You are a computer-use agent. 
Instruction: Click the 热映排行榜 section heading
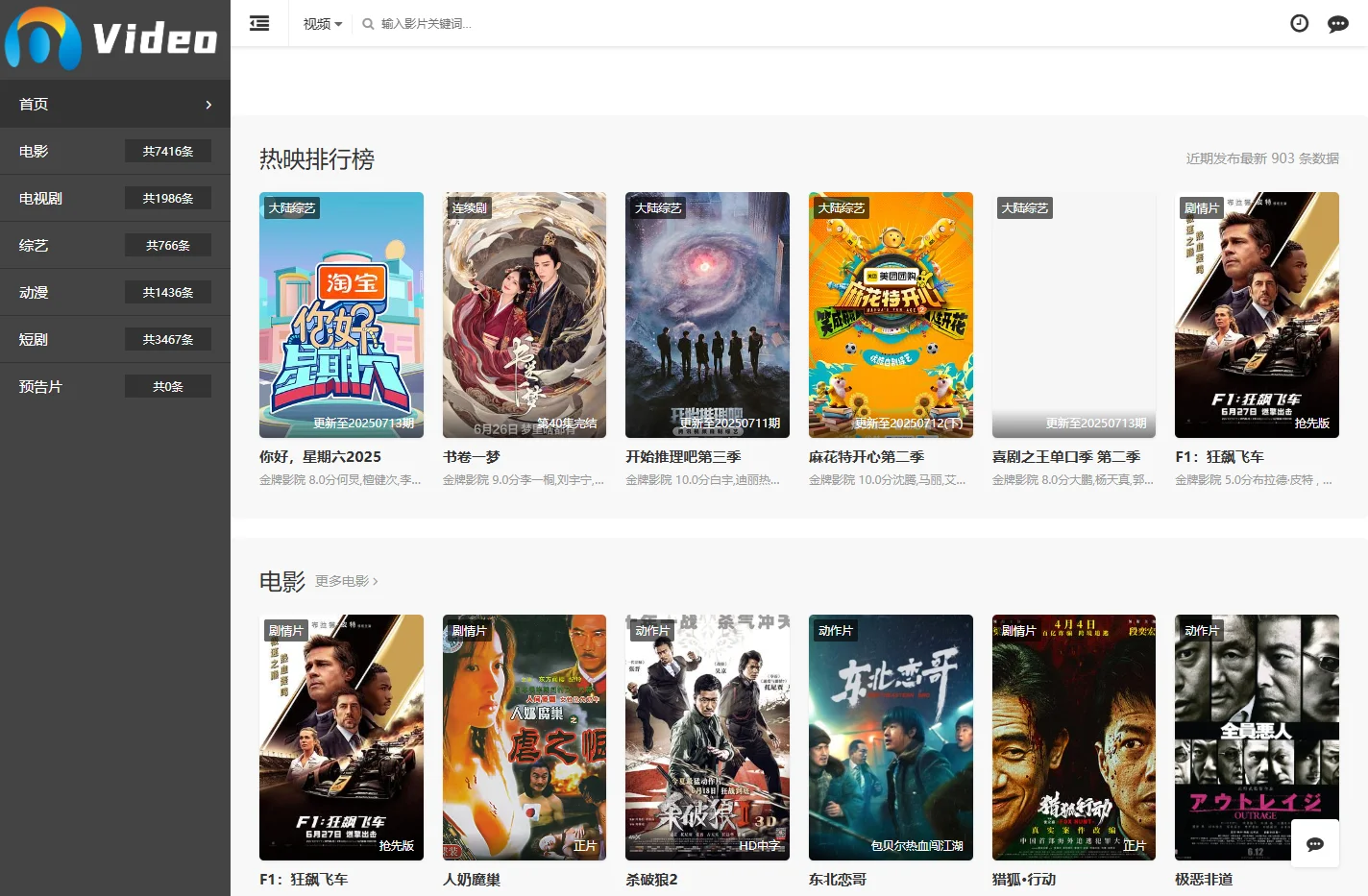pos(317,159)
